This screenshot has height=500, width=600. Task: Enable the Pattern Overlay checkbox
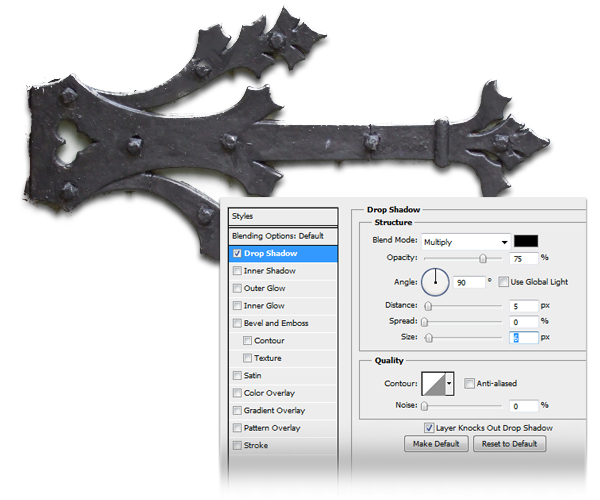[237, 428]
